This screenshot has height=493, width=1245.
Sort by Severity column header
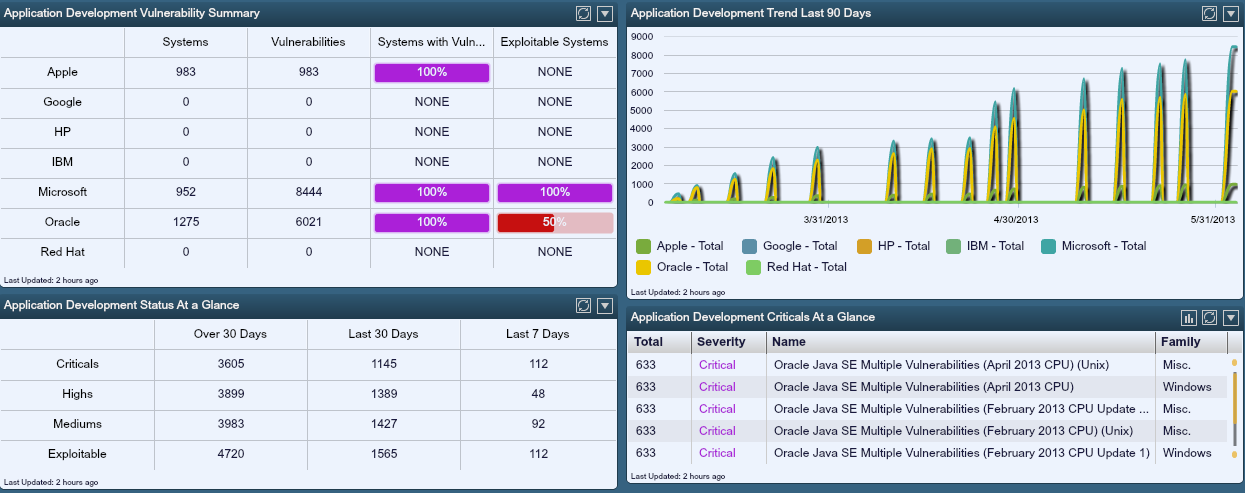pyautogui.click(x=728, y=342)
